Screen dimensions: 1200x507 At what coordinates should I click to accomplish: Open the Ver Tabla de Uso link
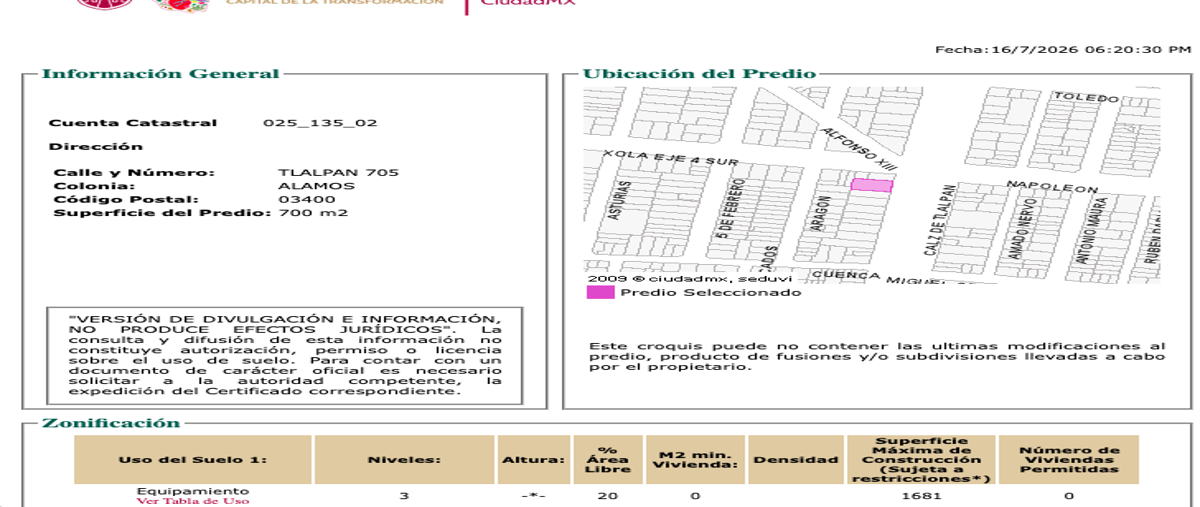coord(193,501)
